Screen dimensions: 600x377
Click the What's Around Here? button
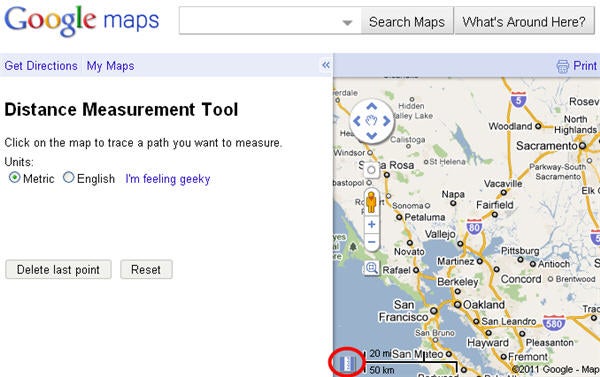click(524, 22)
